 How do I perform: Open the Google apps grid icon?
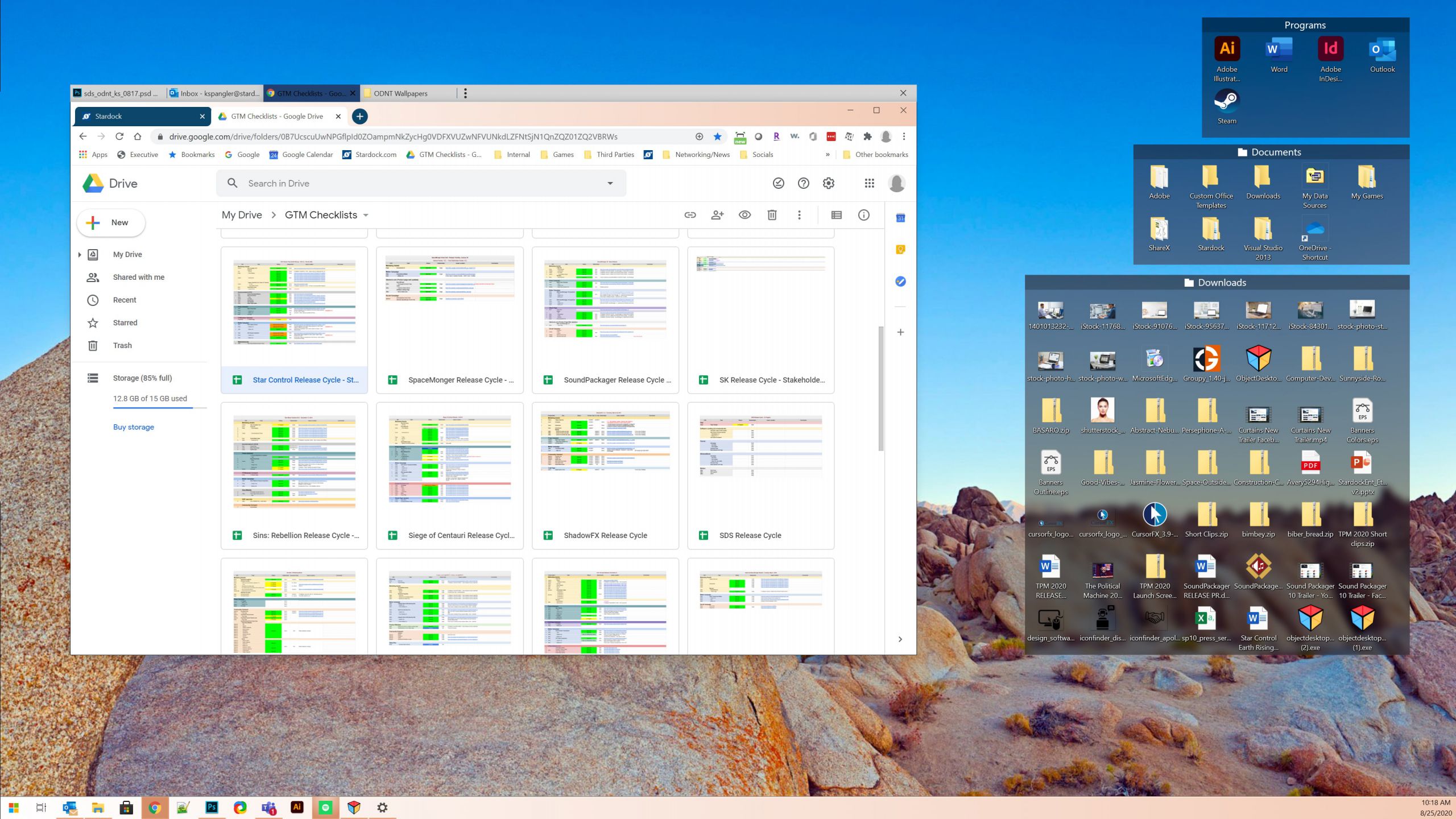(x=869, y=183)
